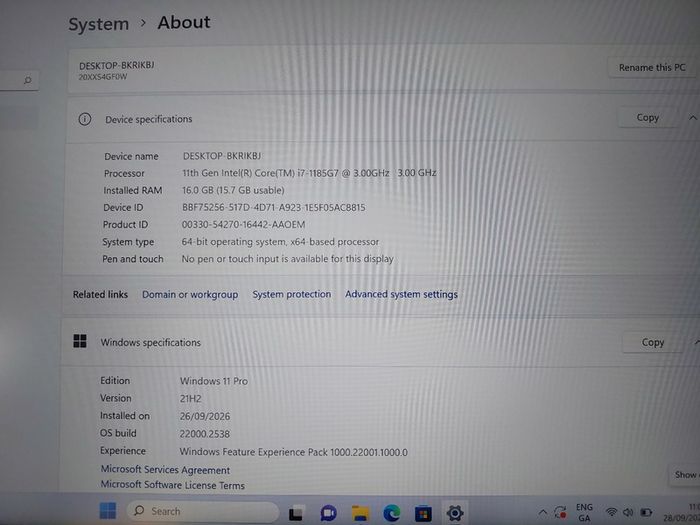This screenshot has width=700, height=525.
Task: Select the Installed RAM value 16.0 GB
Action: tap(233, 190)
